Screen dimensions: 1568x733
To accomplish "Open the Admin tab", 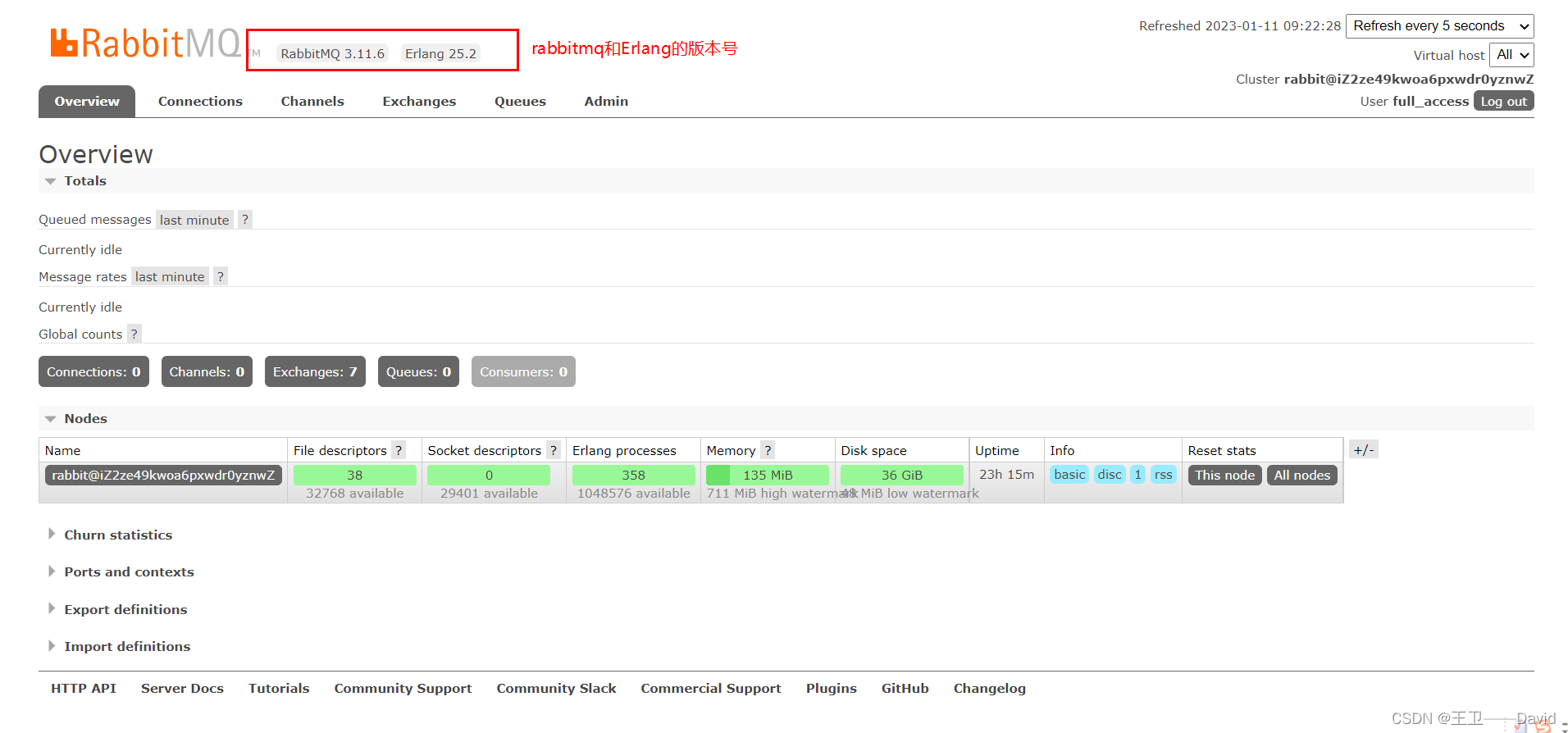I will pyautogui.click(x=606, y=102).
